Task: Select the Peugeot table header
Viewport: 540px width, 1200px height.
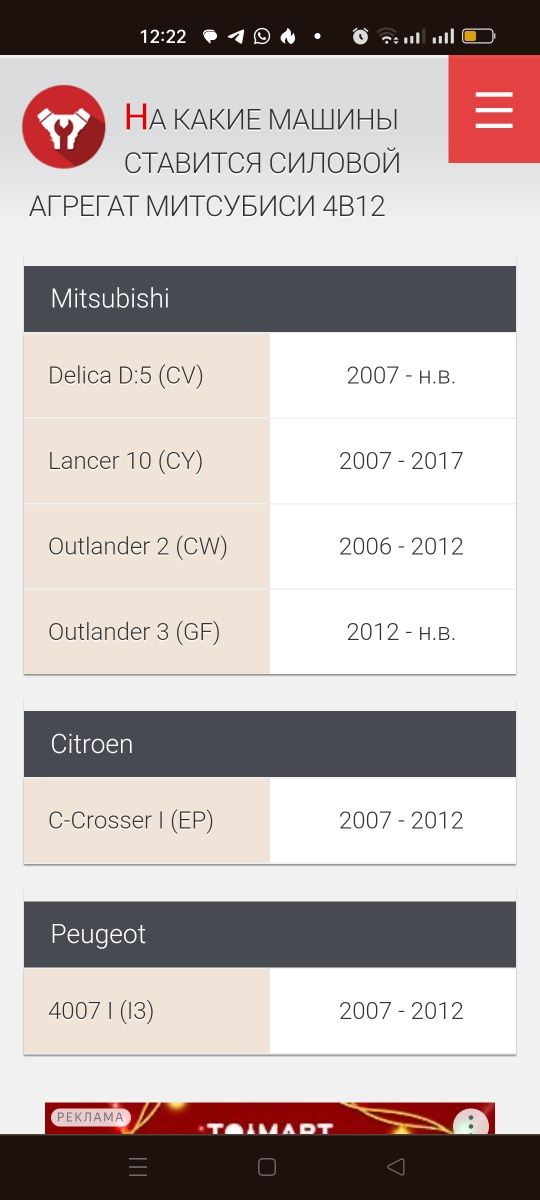Action: pyautogui.click(x=270, y=934)
